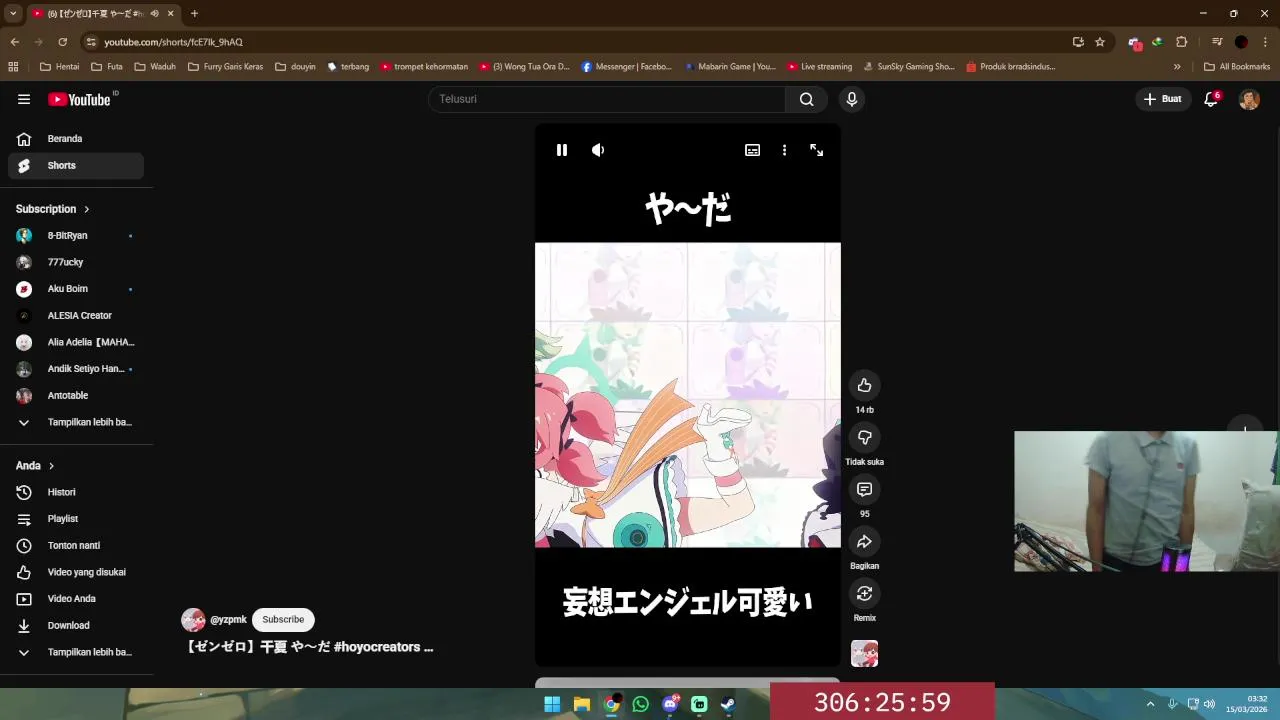Open ALESIA Creator channel
This screenshot has height=720, width=1280.
tap(76, 316)
